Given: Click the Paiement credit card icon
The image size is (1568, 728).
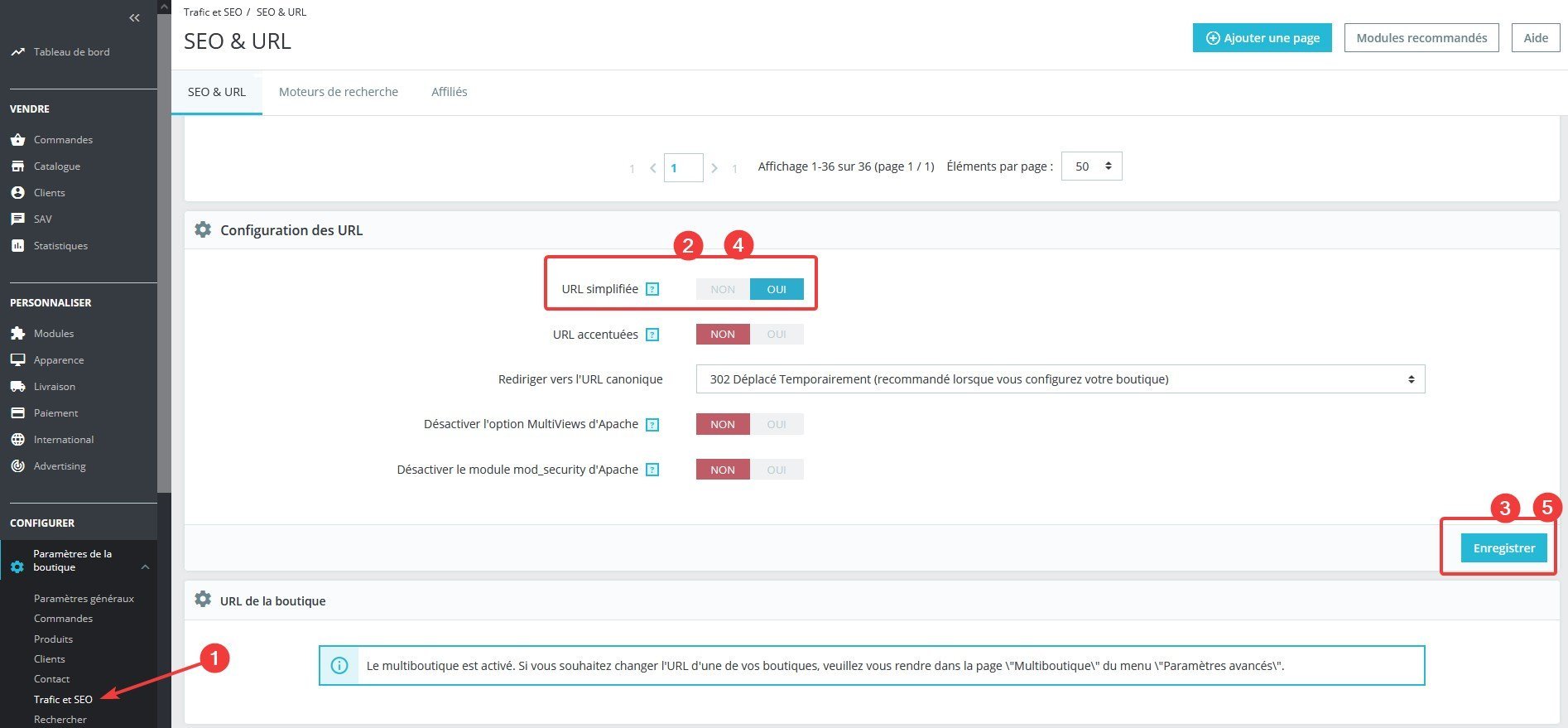Looking at the screenshot, I should [17, 413].
